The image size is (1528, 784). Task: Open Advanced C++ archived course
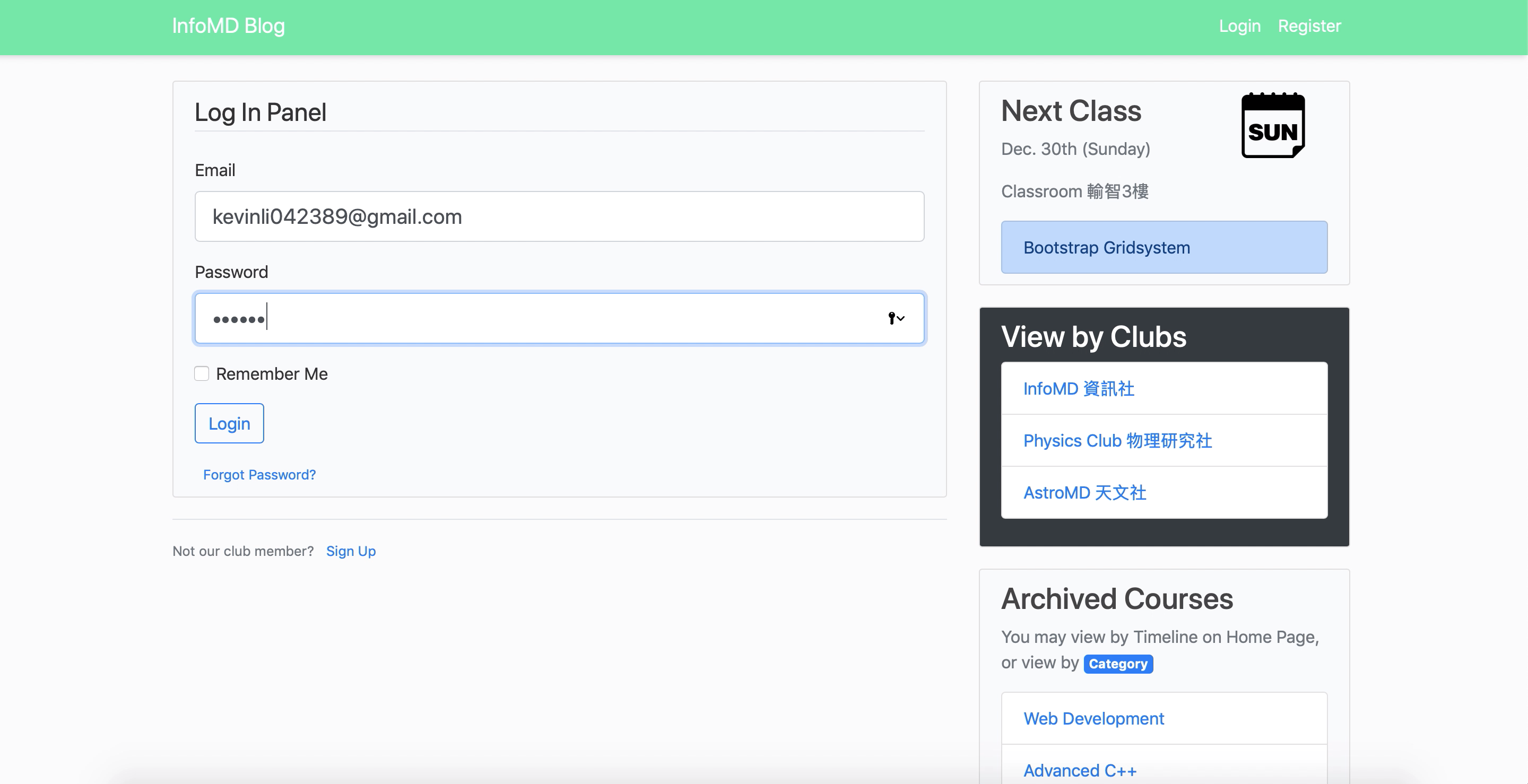coord(1080,770)
